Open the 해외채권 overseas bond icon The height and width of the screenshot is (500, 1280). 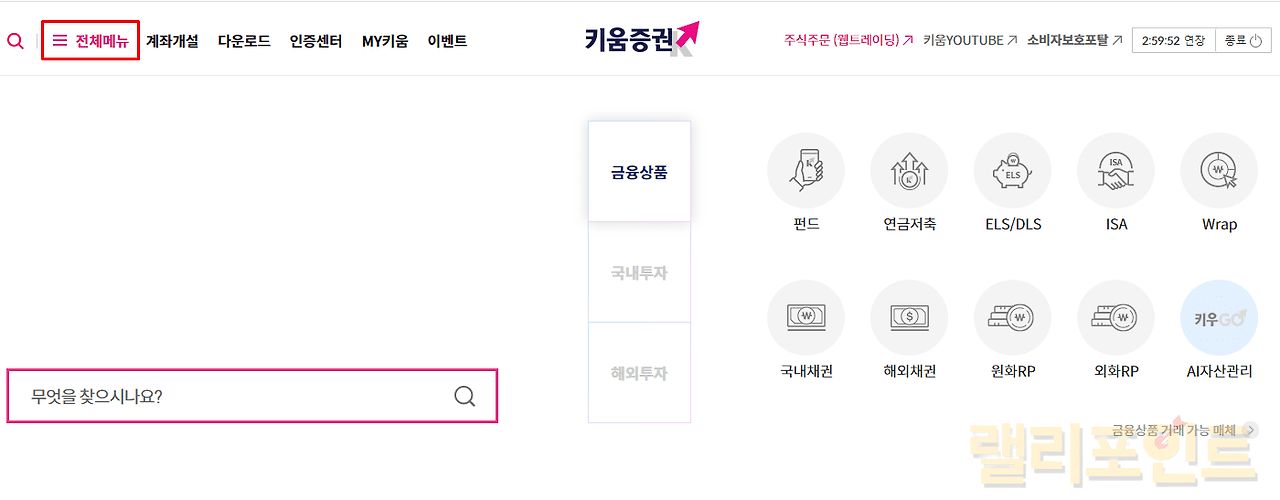click(x=908, y=318)
